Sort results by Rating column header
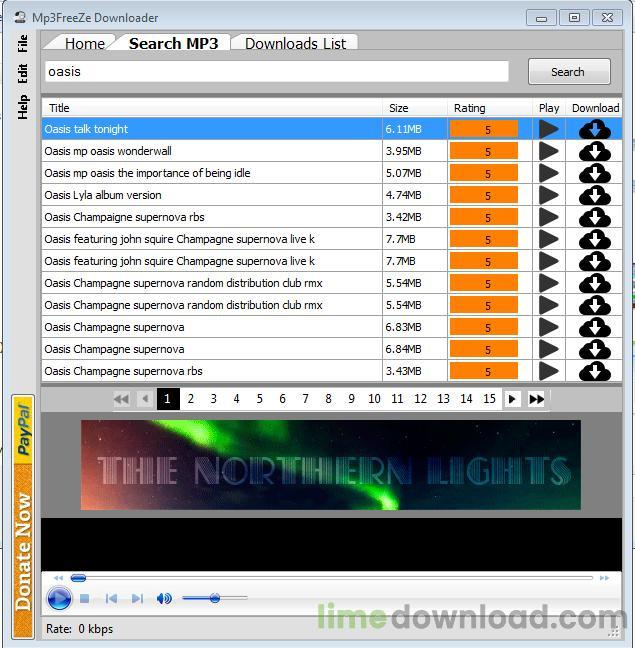This screenshot has width=635, height=648. tap(490, 108)
